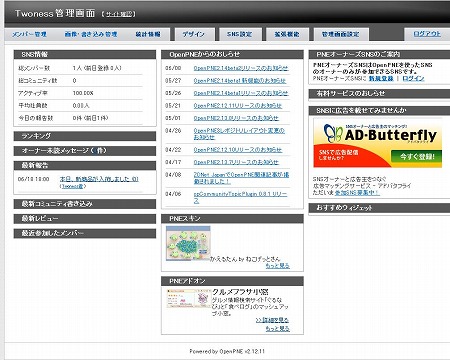Open the 05/01 OpenPNE release notice
The width and height of the screenshot is (450, 360).
(236, 118)
